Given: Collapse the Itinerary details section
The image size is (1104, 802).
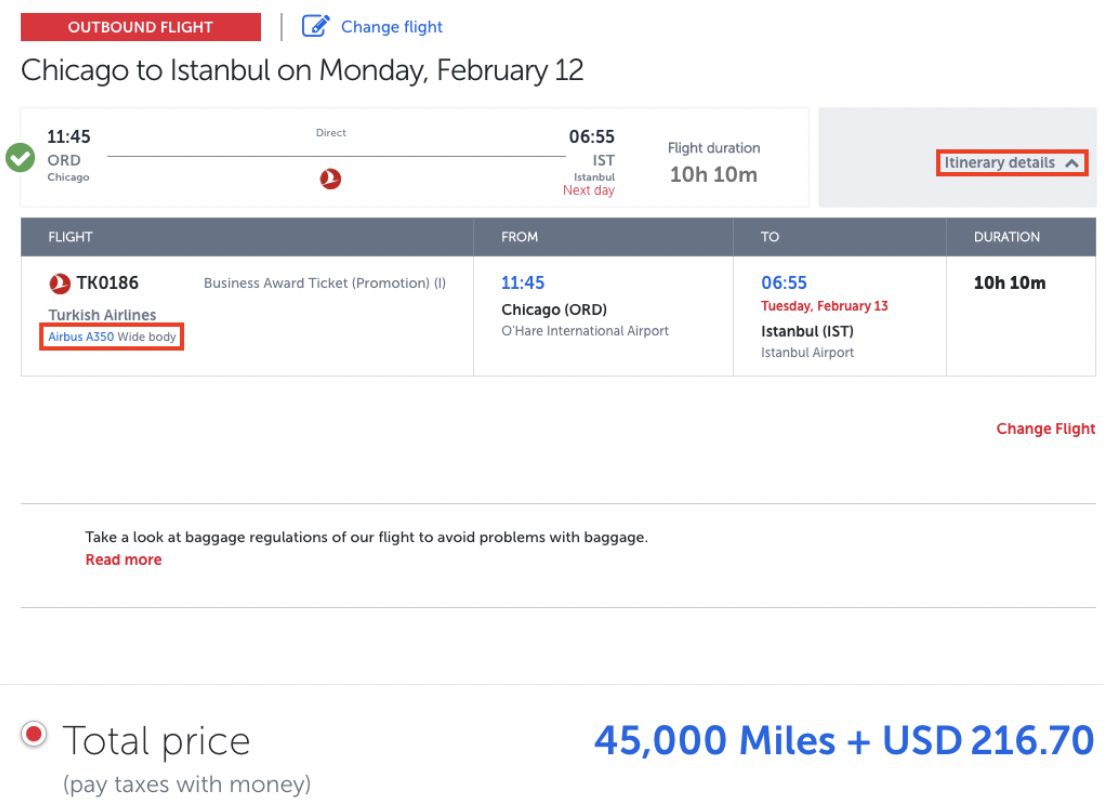Looking at the screenshot, I should 1010,162.
